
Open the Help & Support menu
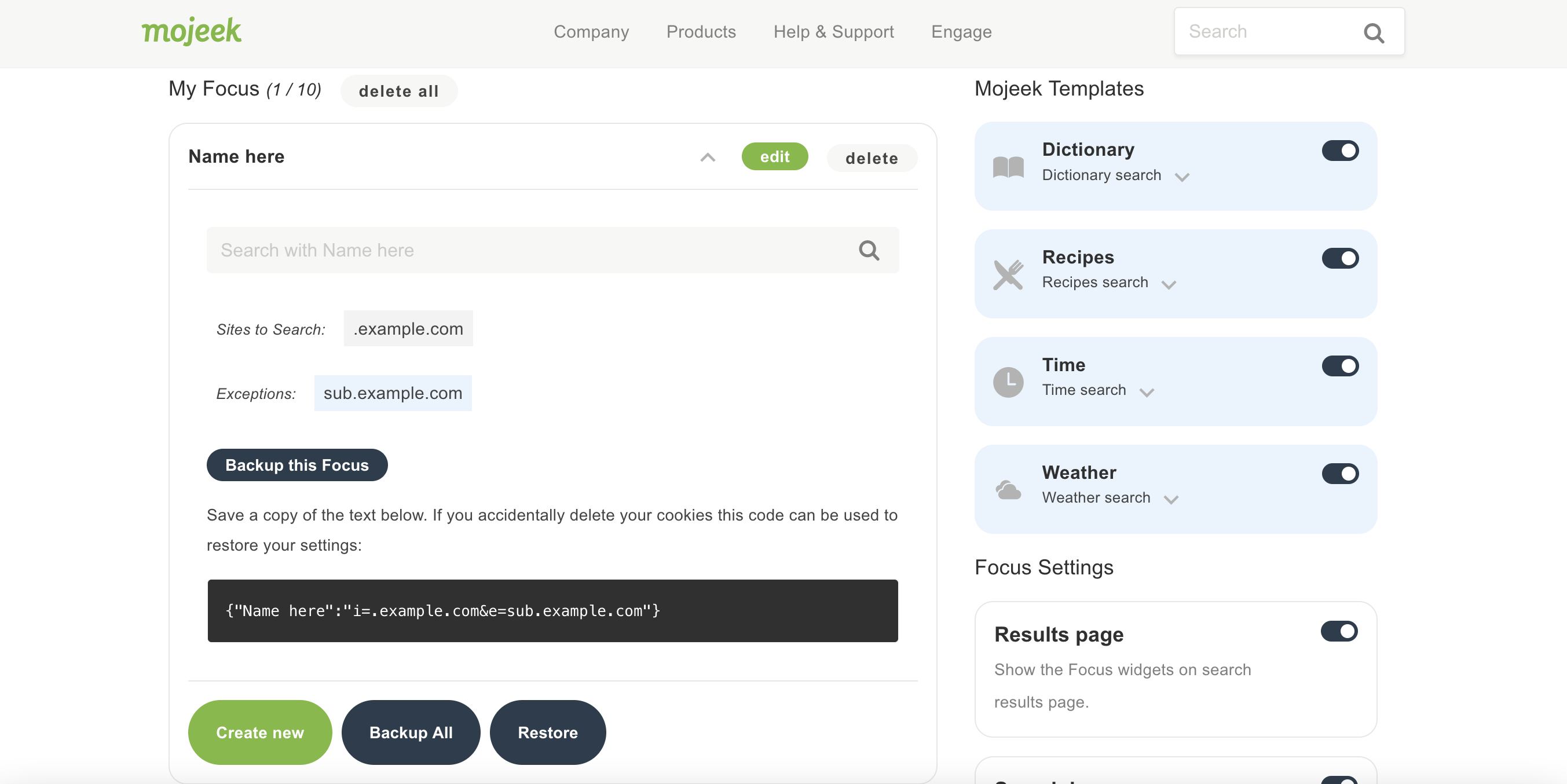point(833,32)
